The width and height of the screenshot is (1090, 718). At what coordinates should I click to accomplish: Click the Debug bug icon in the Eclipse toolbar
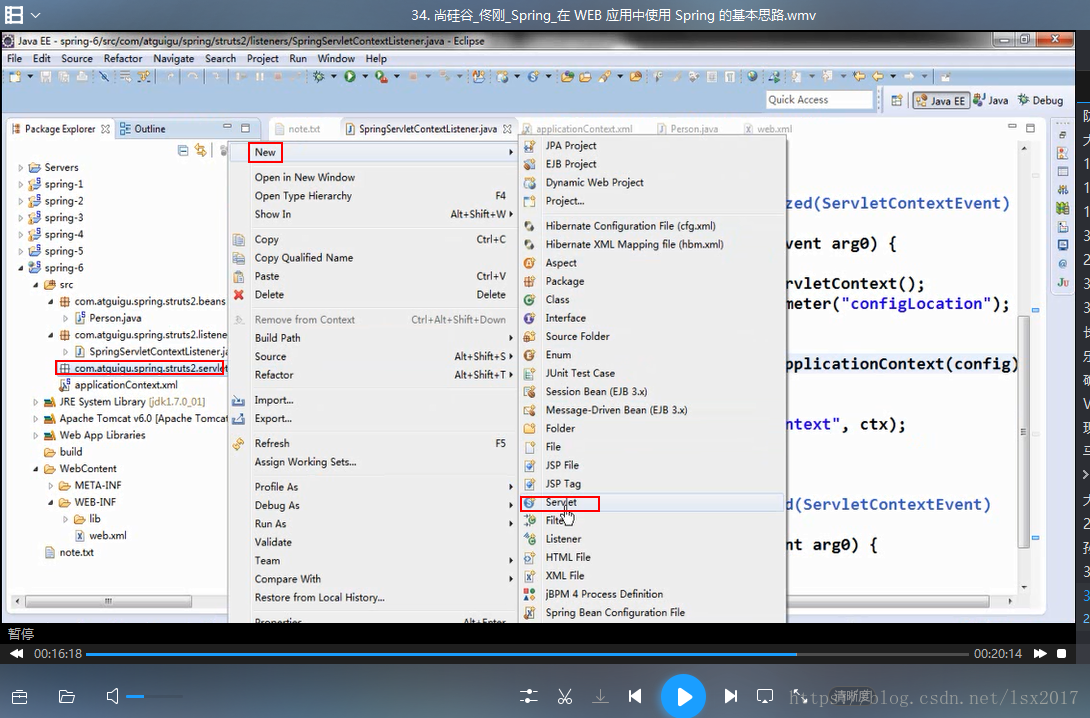click(318, 76)
